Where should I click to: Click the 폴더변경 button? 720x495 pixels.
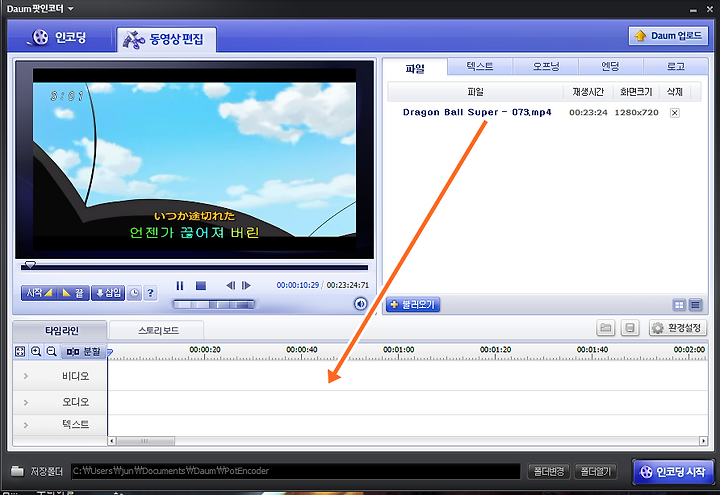549,471
